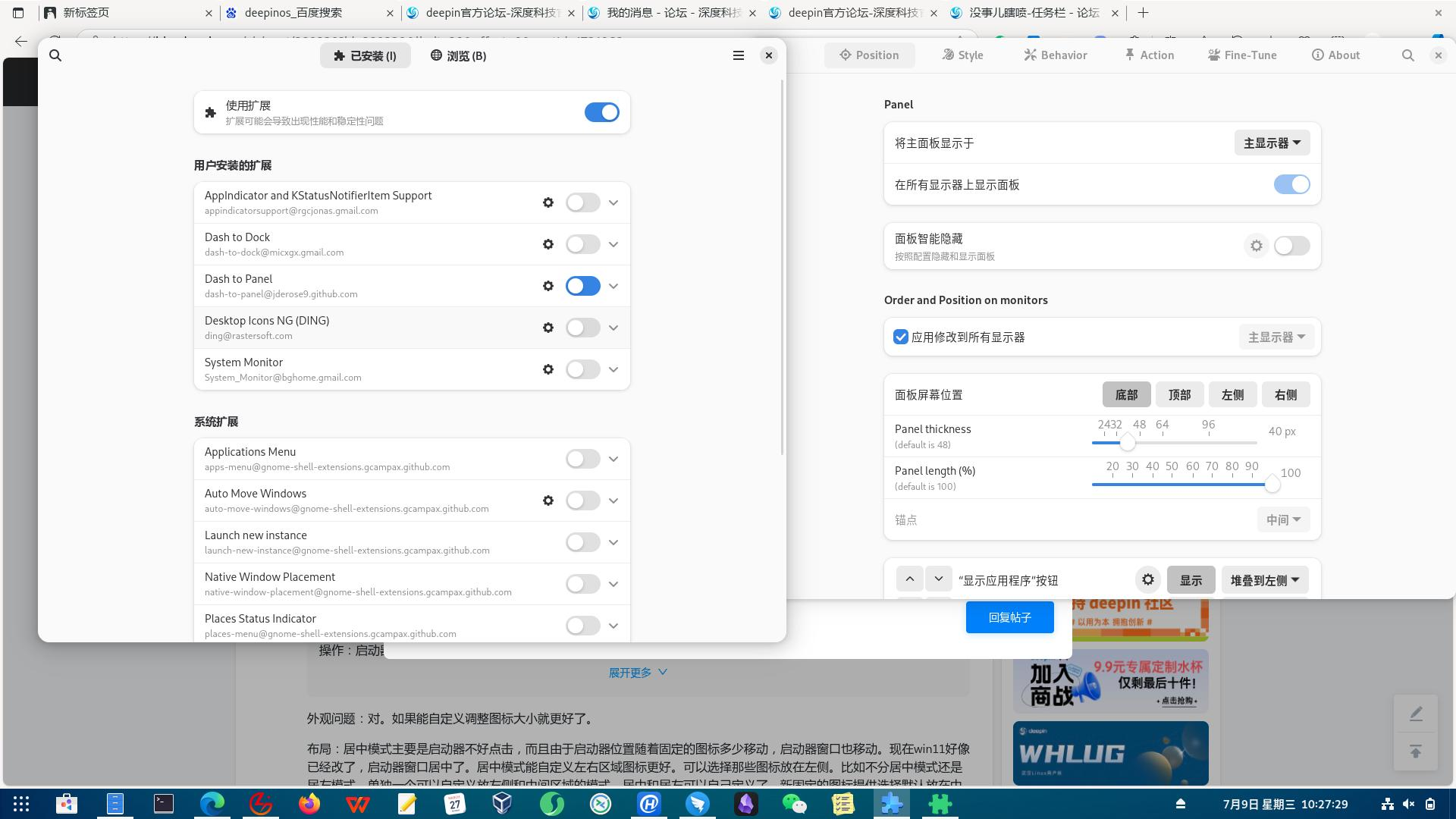The height and width of the screenshot is (819, 1456).
Task: Click the 回复帖子 button
Action: pos(1010,617)
